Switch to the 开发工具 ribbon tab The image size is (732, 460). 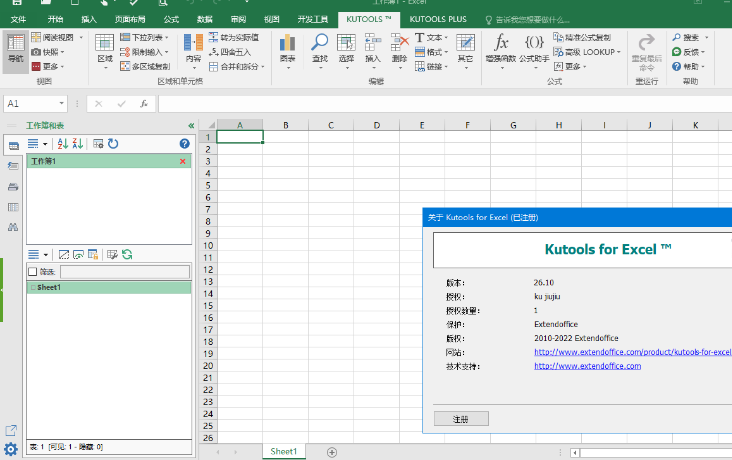[313, 19]
